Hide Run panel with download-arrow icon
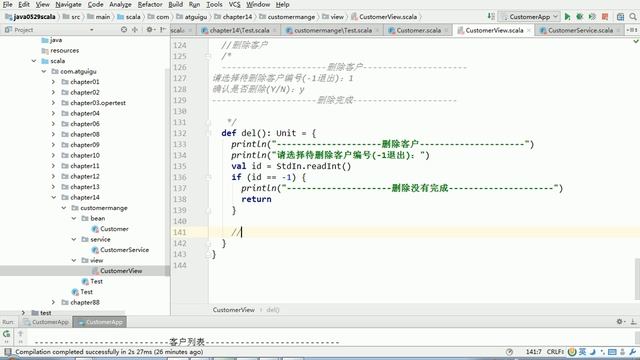 (x=633, y=322)
